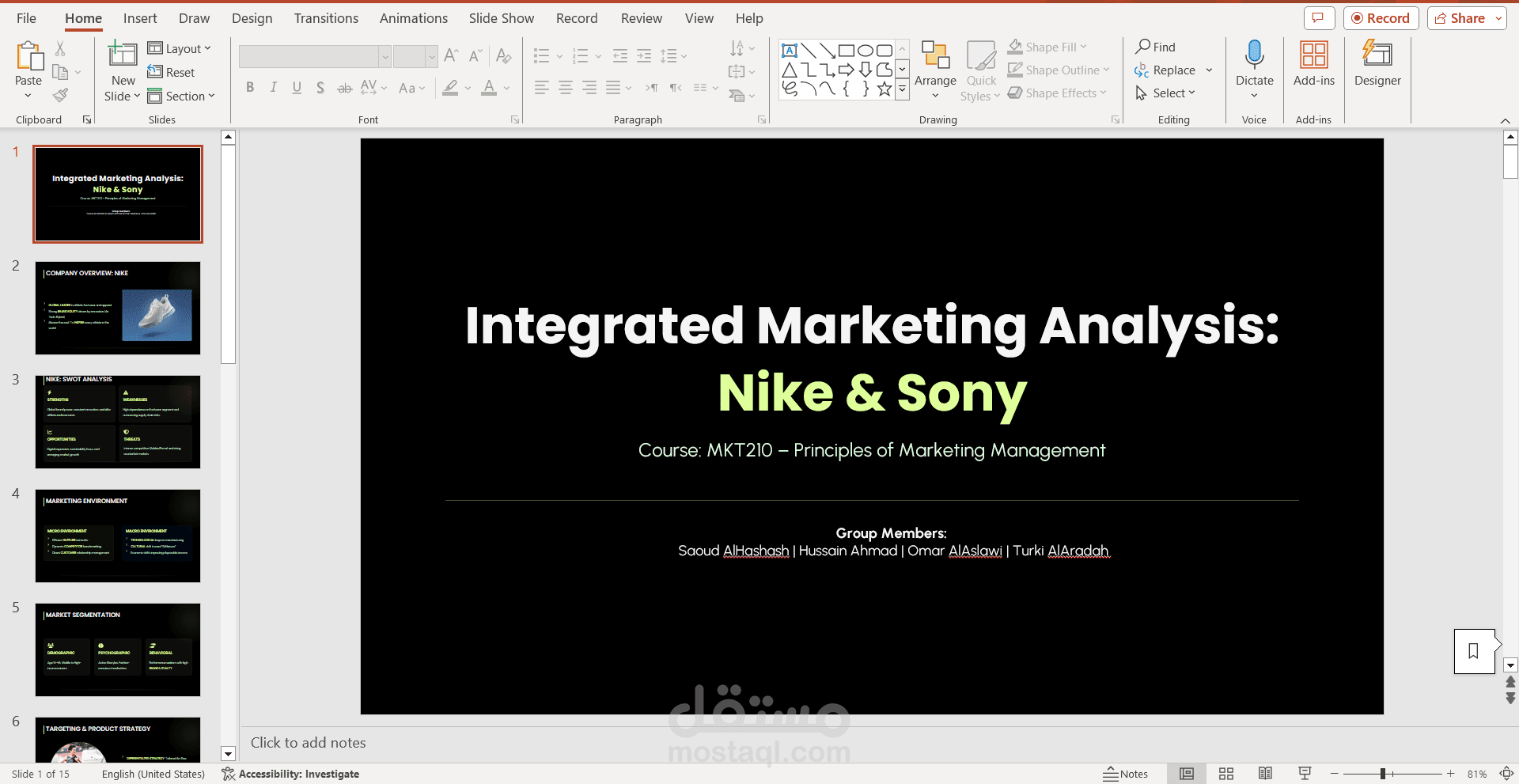
Task: Click the Cut scissors icon
Action: 60,49
